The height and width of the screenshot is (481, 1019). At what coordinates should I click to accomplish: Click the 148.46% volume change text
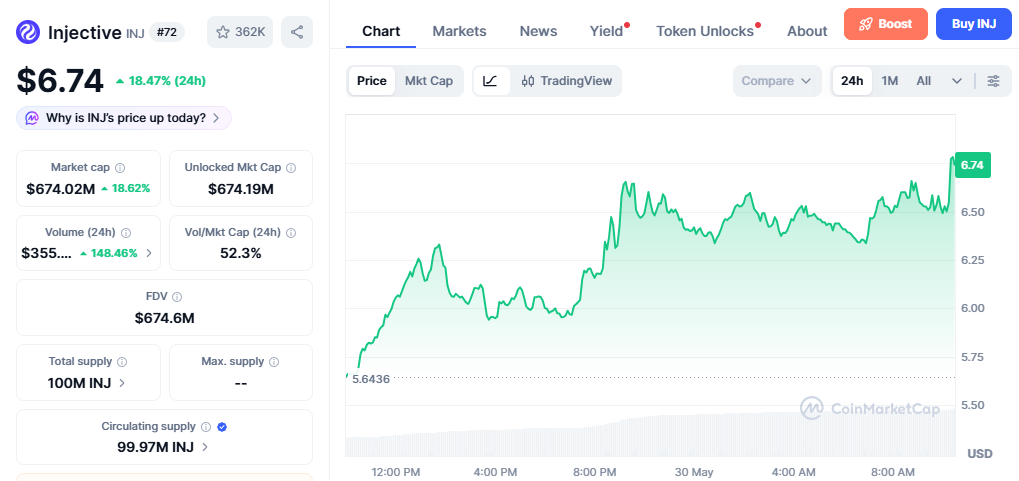[114, 253]
